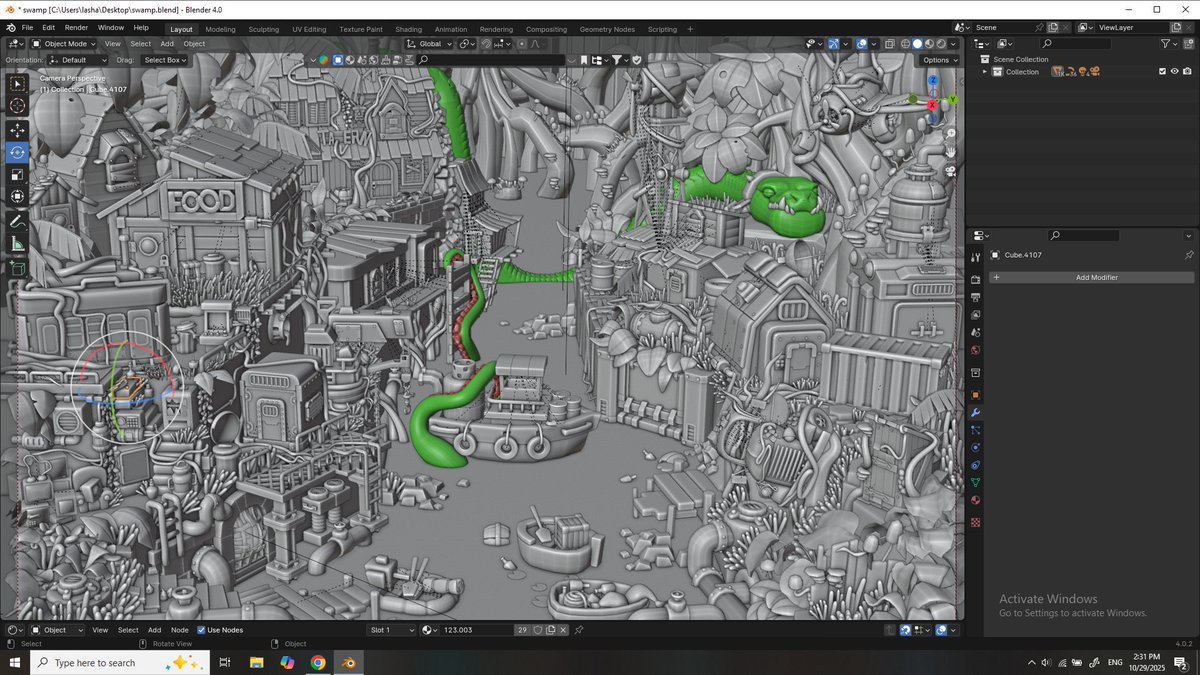Switch to the UV Editing workspace tab
The image size is (1200, 675).
click(x=309, y=29)
